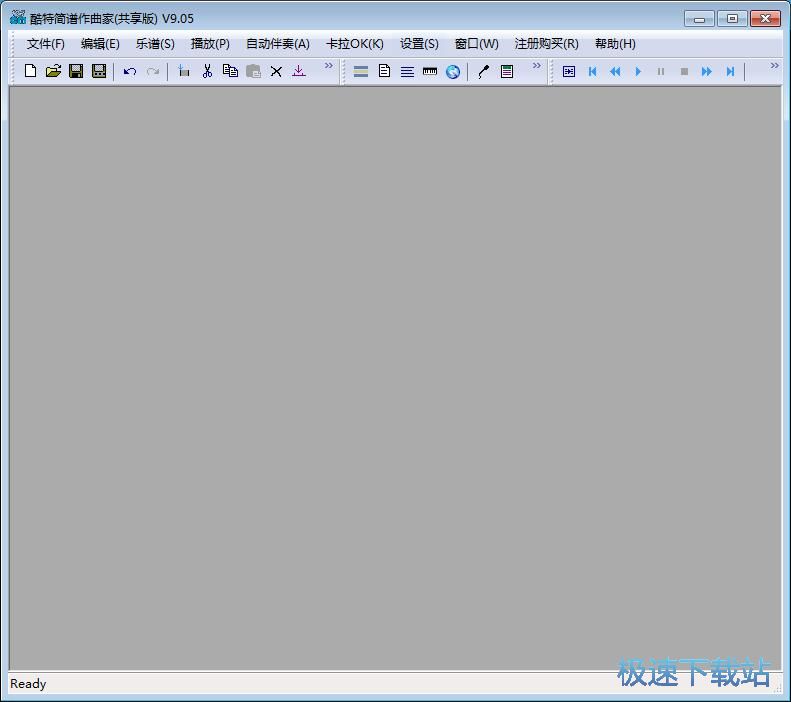Open the 卡拉OK(K) menu
Viewport: 791px width, 702px height.
tap(355, 44)
